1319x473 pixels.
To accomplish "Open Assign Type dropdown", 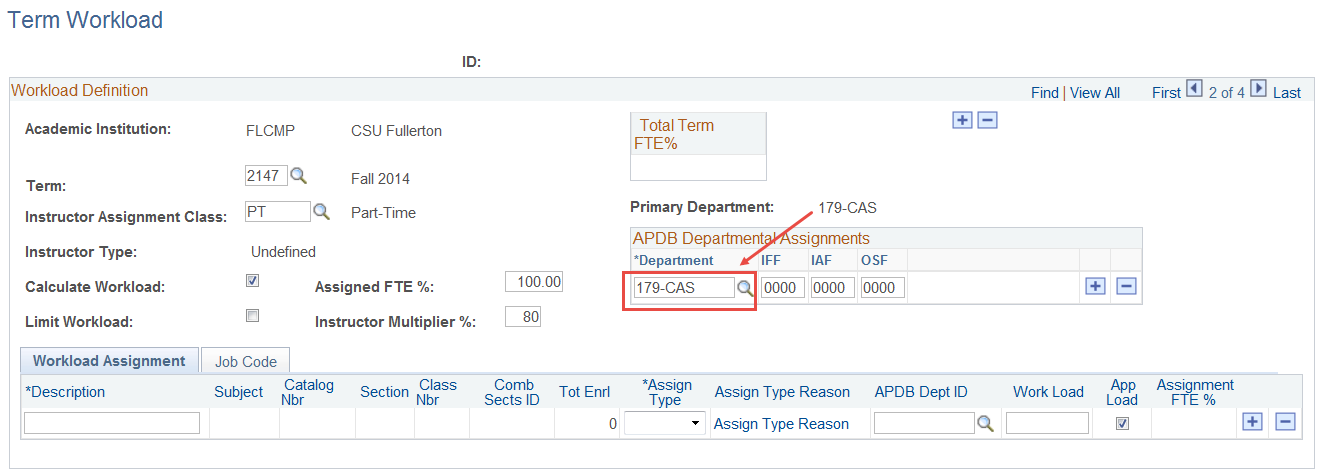I will [664, 424].
